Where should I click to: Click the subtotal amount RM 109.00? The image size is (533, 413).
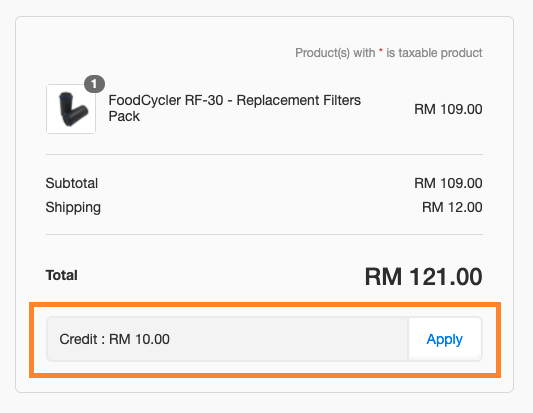click(x=448, y=184)
